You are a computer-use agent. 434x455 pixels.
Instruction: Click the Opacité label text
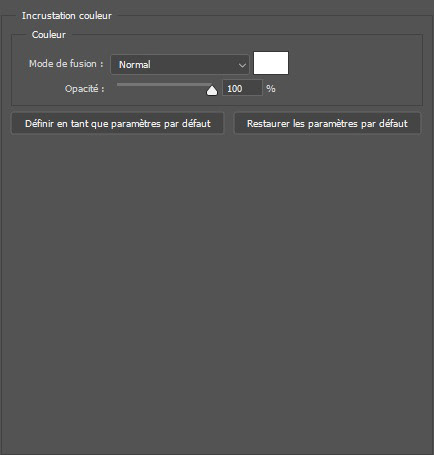84,89
